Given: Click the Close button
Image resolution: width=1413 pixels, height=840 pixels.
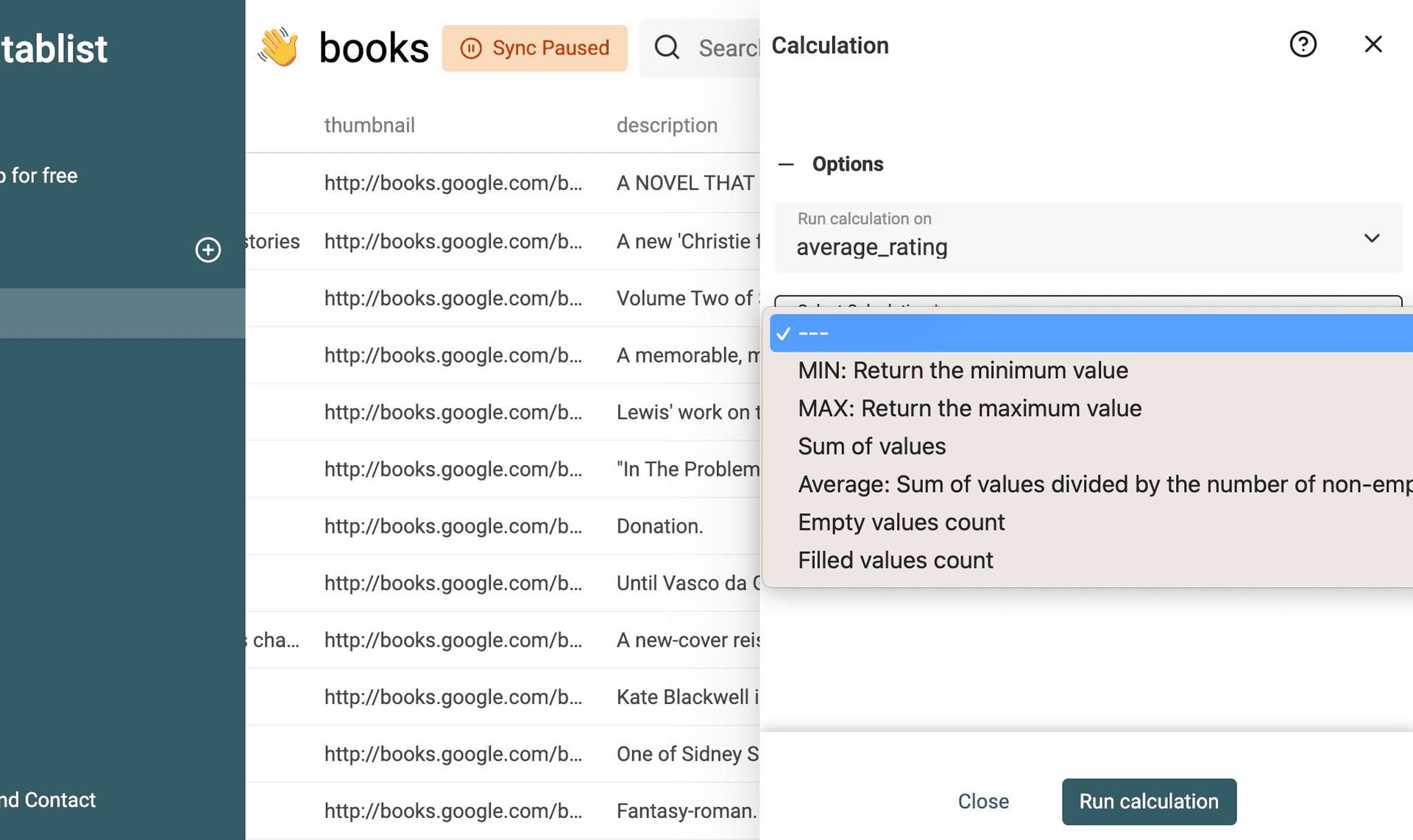Looking at the screenshot, I should [983, 801].
